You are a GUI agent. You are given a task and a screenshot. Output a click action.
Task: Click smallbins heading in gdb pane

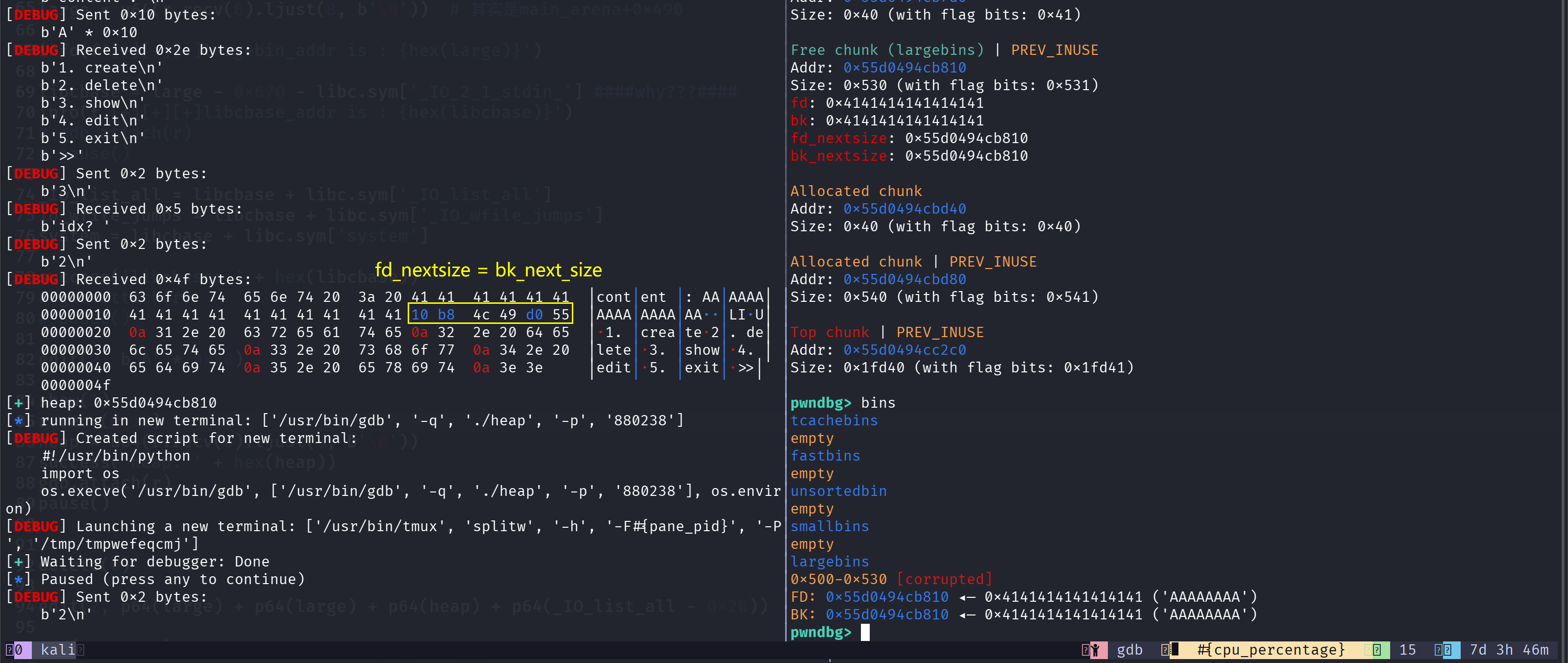830,527
